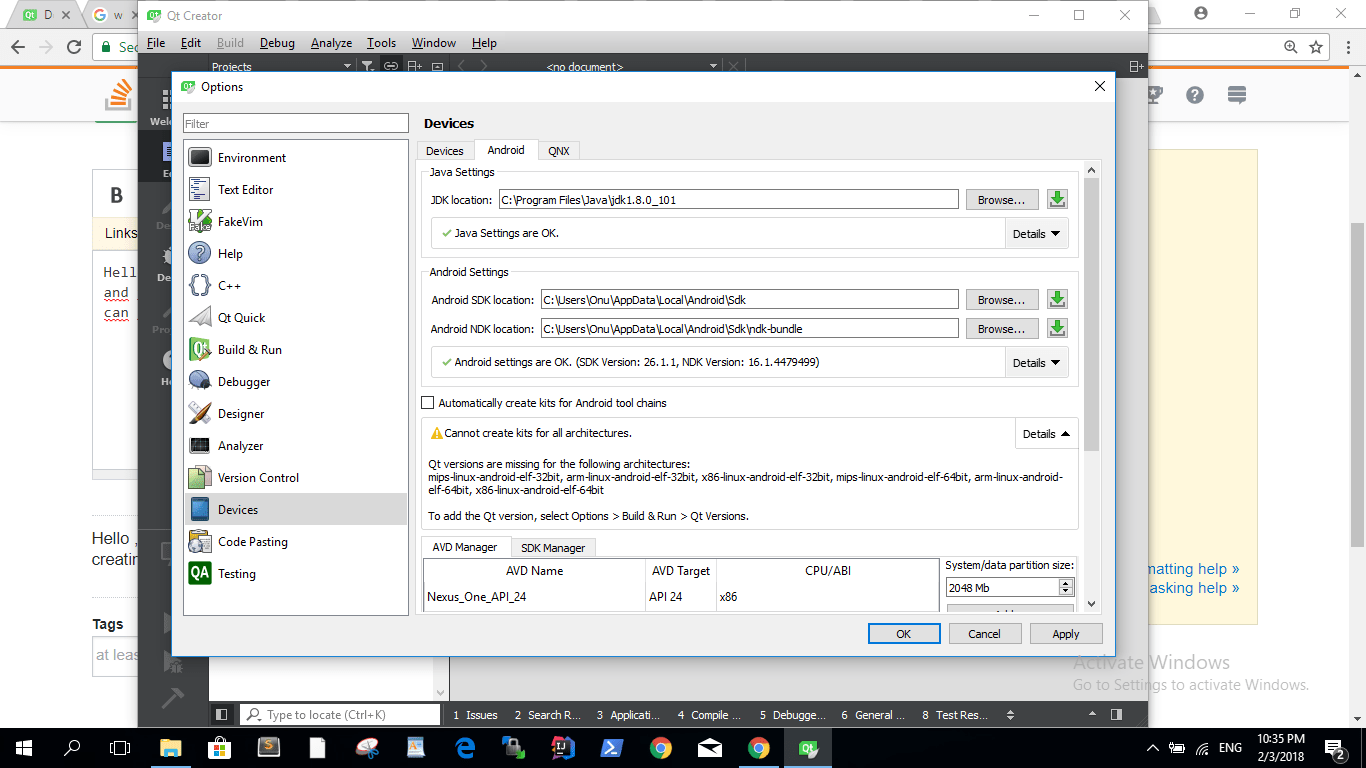Click the JDK download green arrow icon

click(x=1057, y=200)
